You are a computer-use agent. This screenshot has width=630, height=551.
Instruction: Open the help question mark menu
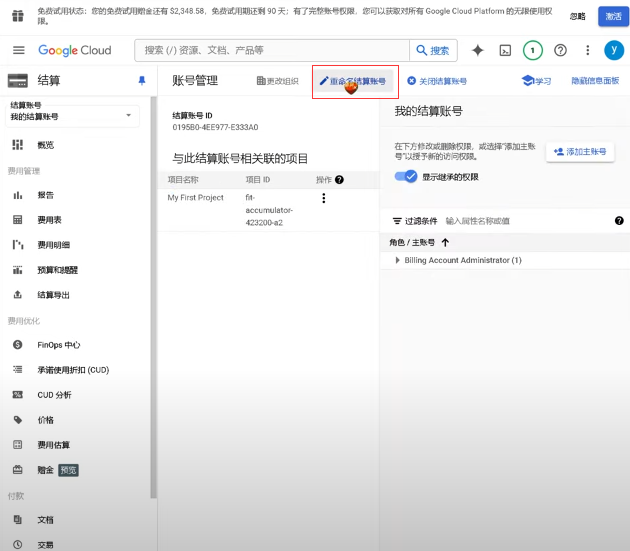tap(560, 50)
